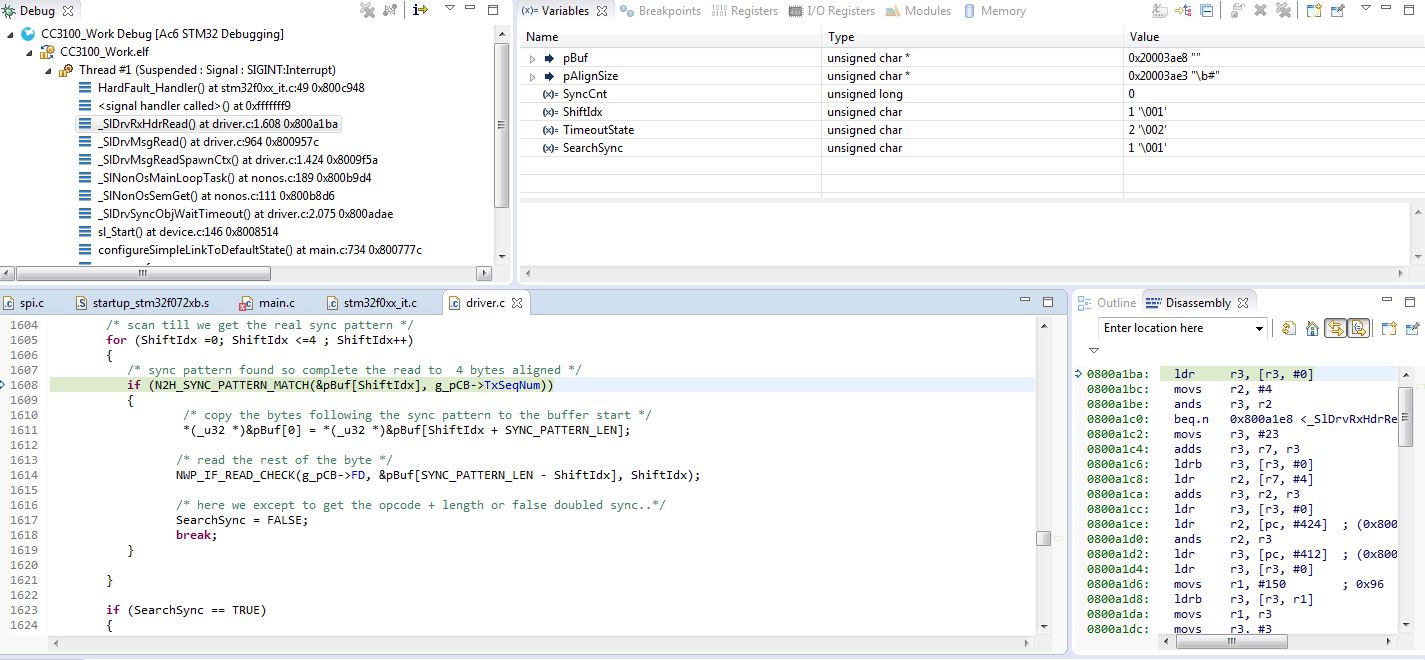Select the TimeoutState variable row
1425x660 pixels.
[x=971, y=130]
